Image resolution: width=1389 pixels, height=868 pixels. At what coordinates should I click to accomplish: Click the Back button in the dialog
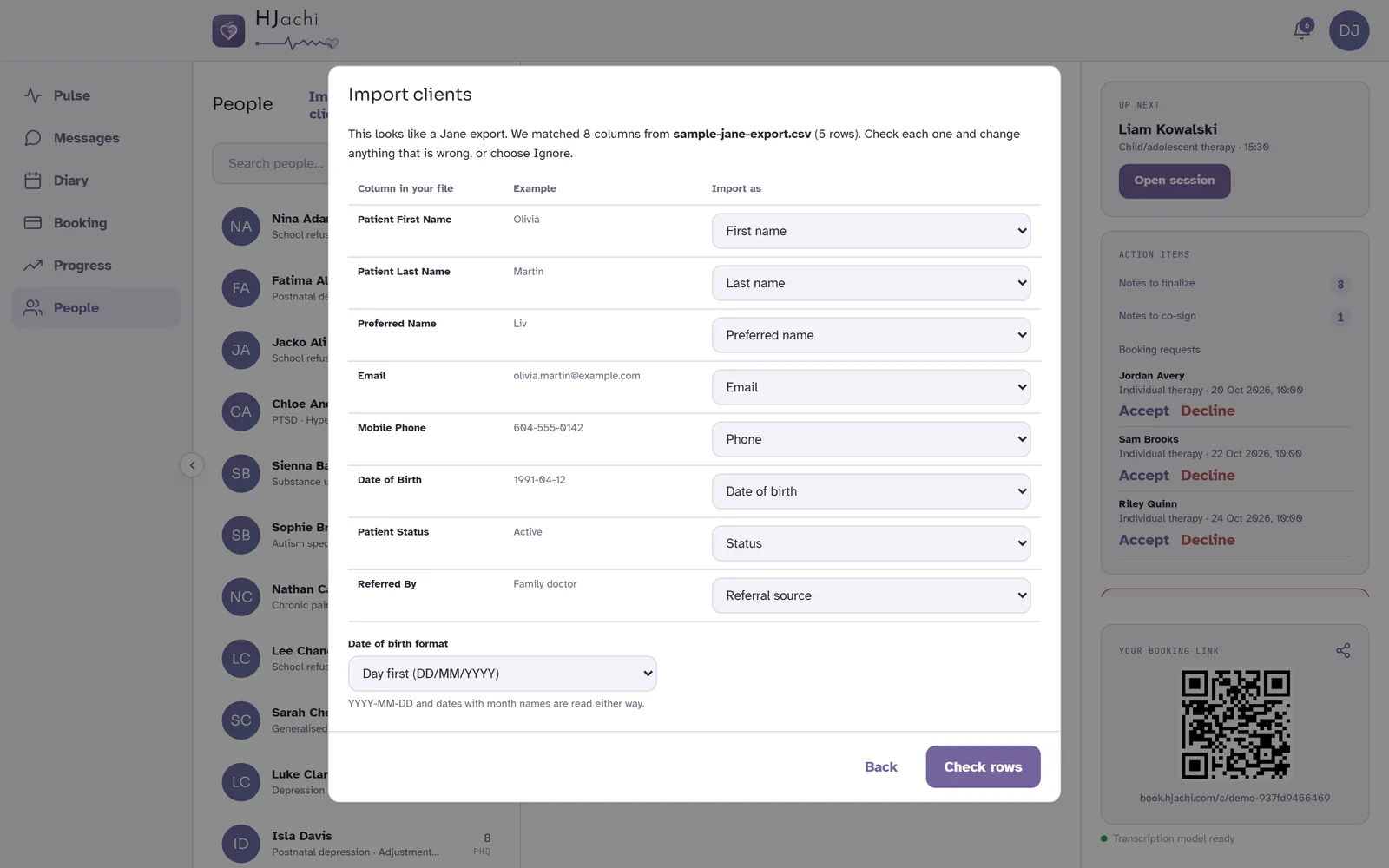(x=880, y=766)
